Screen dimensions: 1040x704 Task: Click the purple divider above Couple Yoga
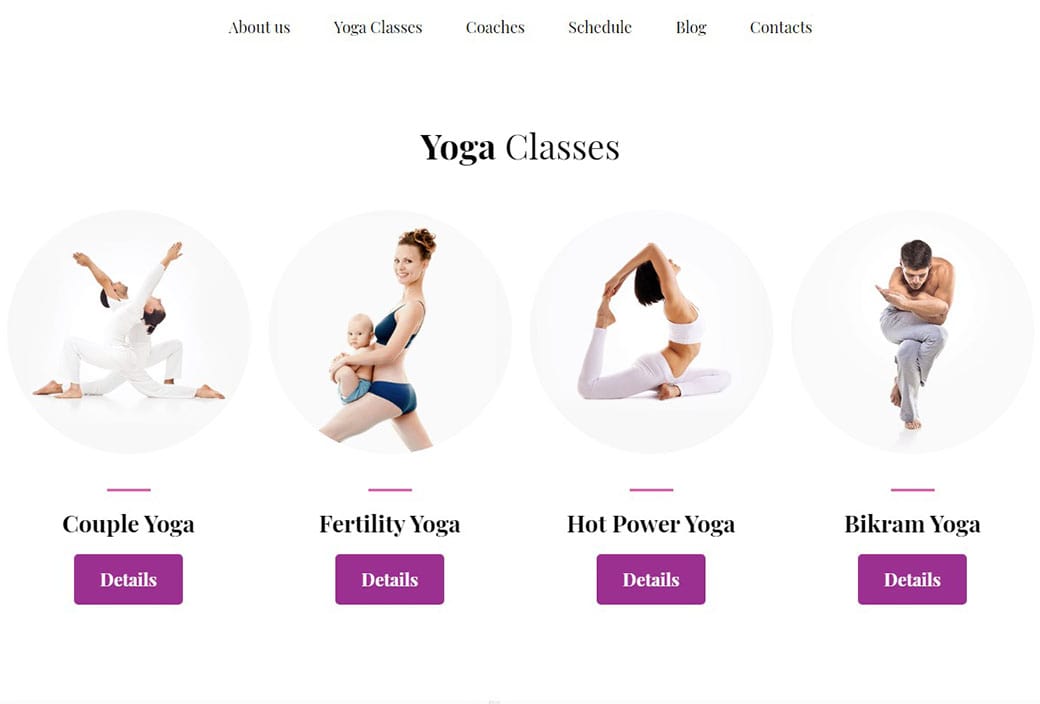129,490
